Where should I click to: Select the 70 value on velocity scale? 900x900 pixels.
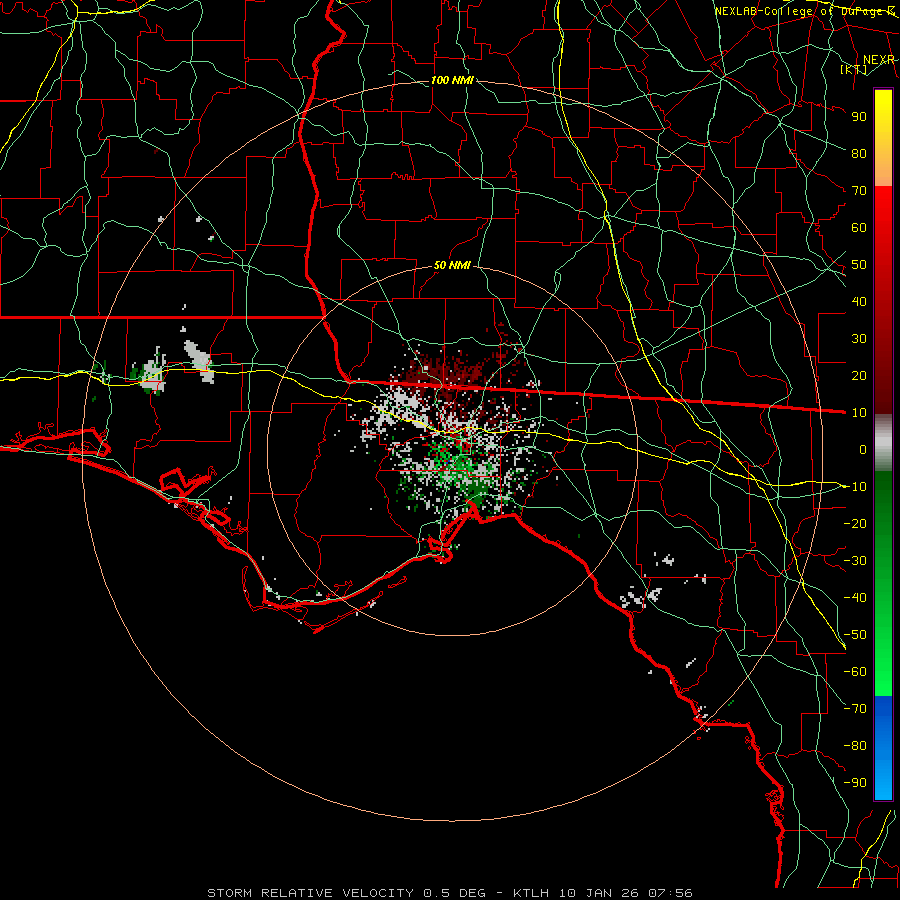(x=859, y=191)
